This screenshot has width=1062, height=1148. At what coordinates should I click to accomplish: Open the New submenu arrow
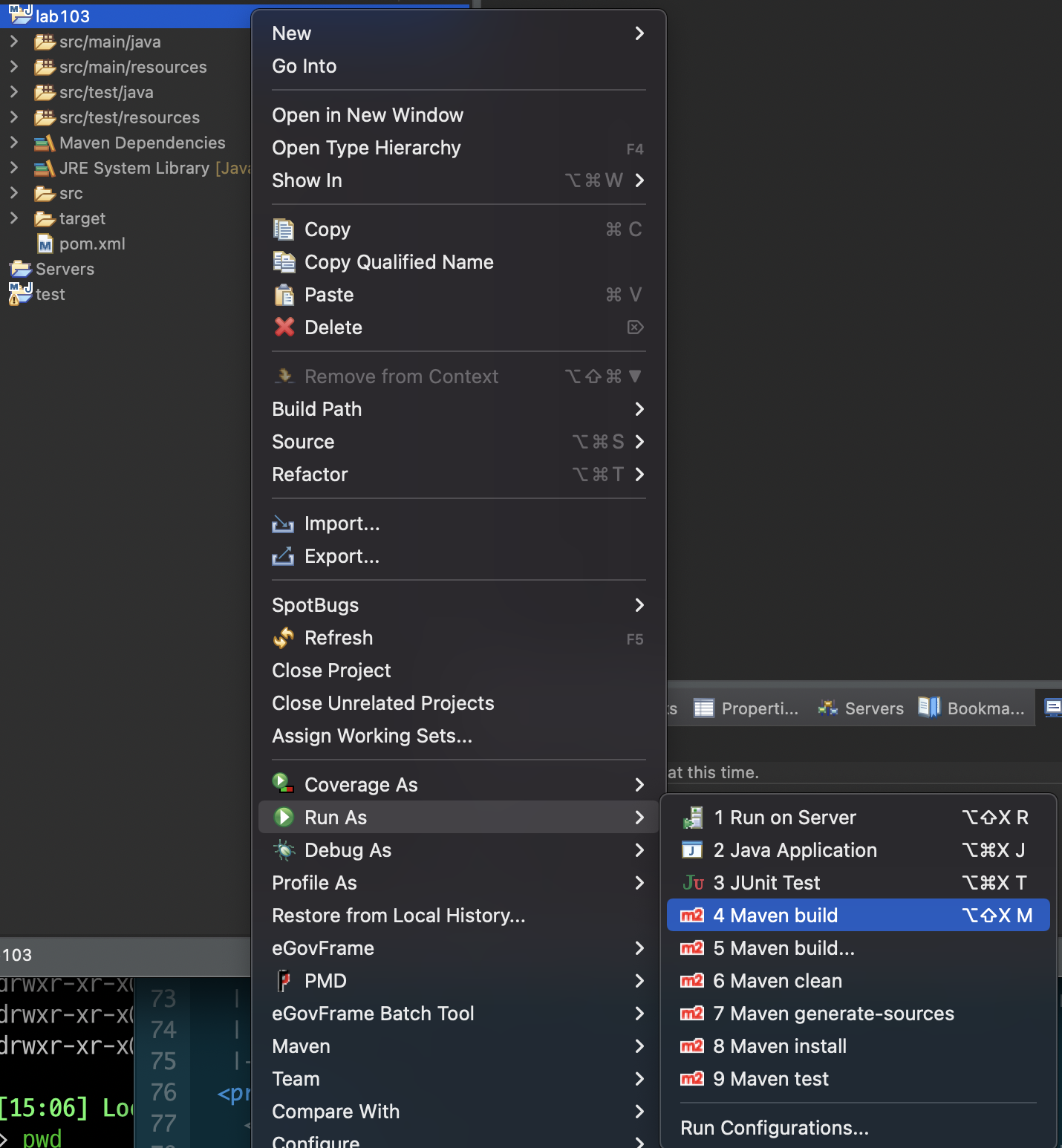(639, 33)
